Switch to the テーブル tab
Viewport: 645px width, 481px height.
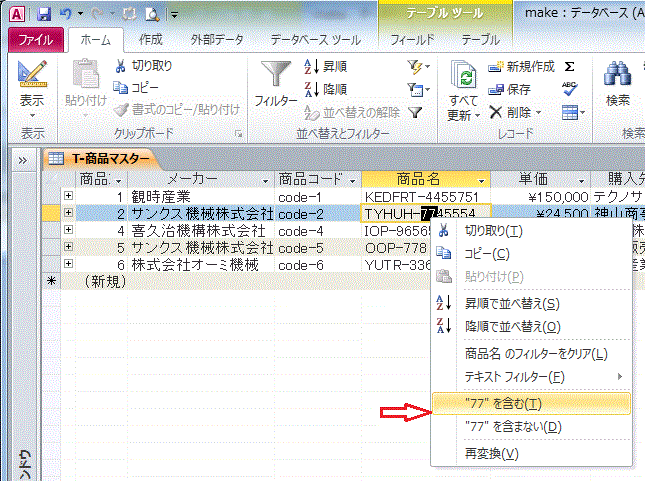click(480, 40)
